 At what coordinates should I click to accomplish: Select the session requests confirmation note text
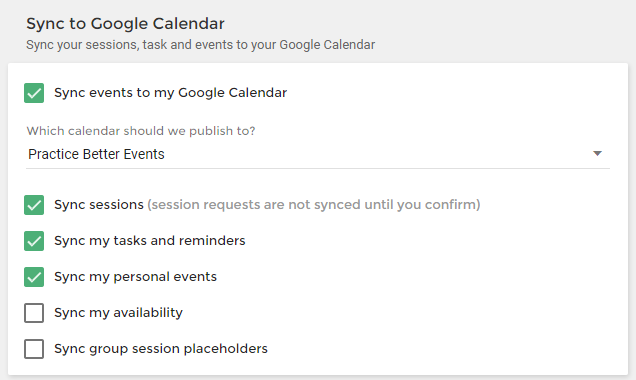coord(314,204)
